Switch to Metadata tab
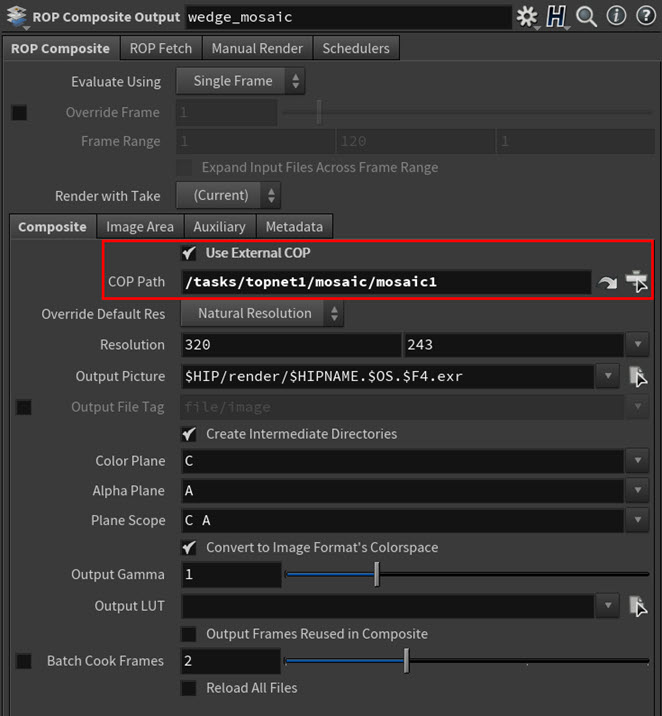662x716 pixels. pyautogui.click(x=294, y=227)
